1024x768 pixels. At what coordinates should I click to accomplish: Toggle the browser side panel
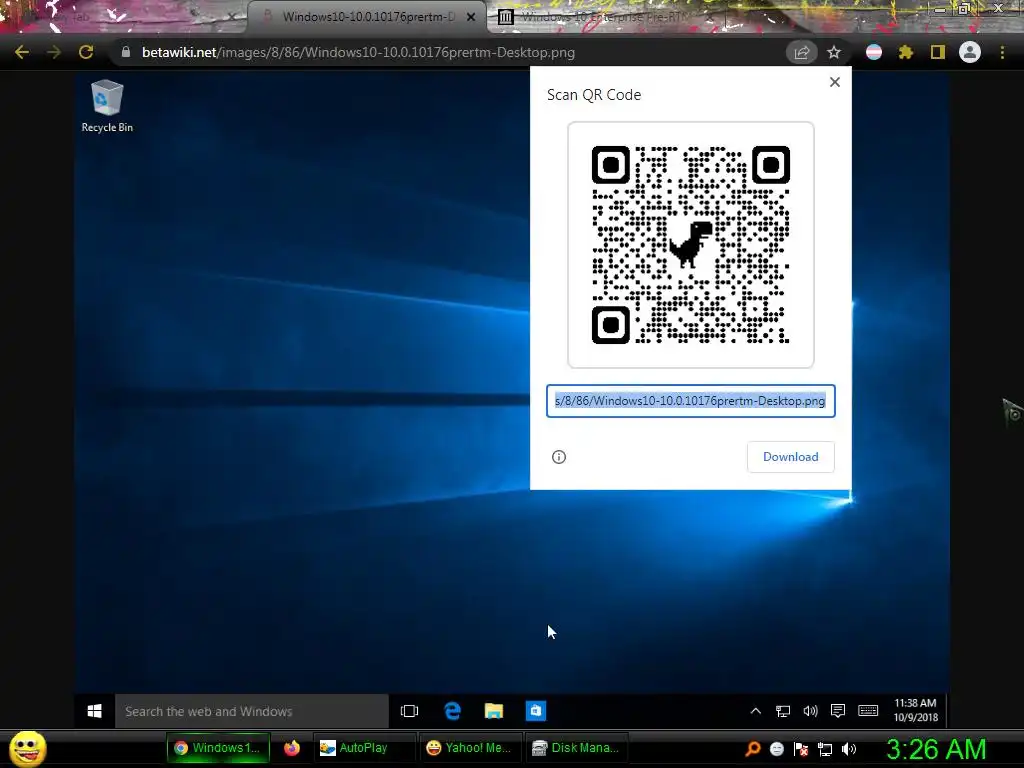[938, 52]
